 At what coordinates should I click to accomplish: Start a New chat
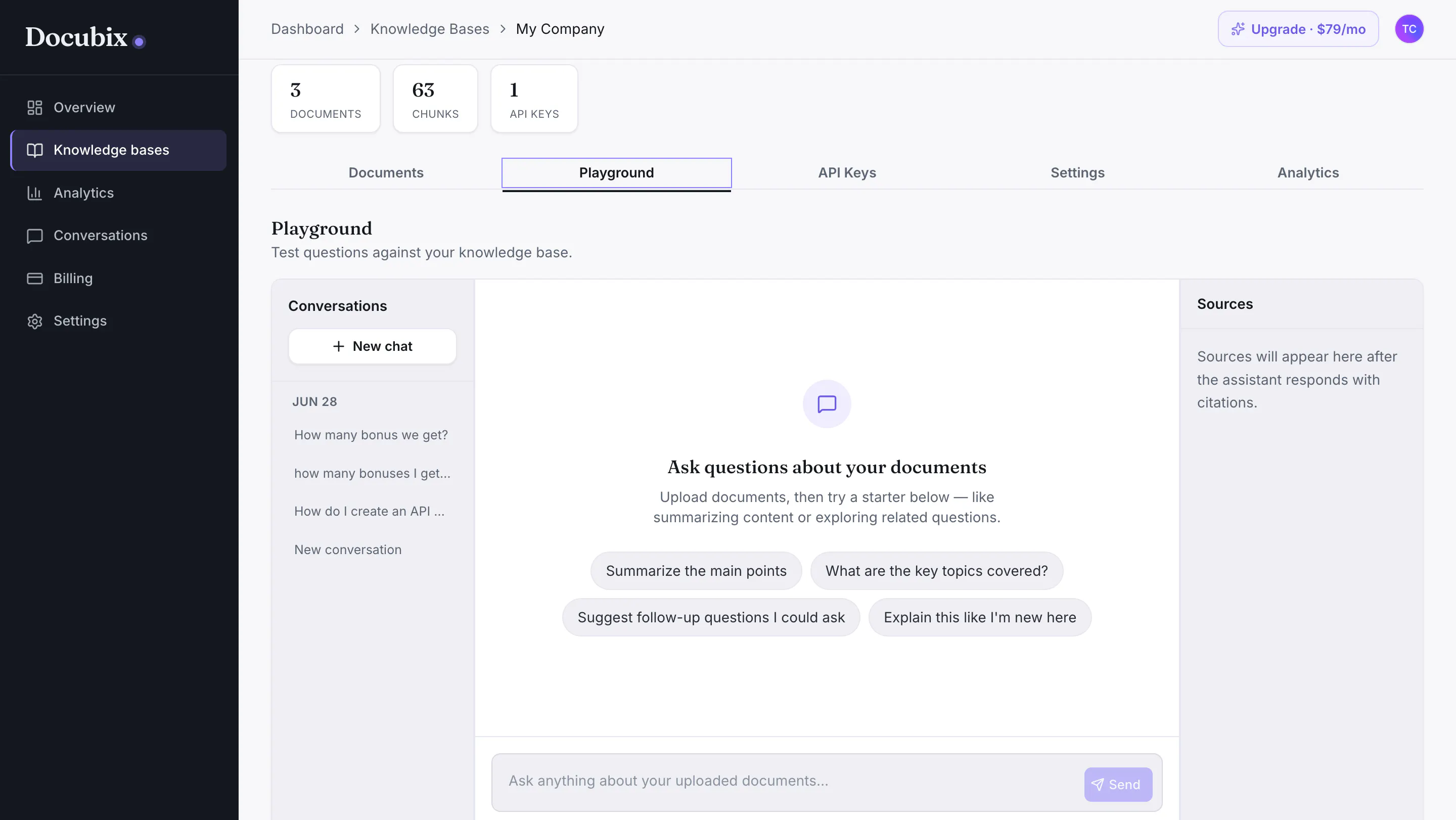tap(373, 346)
